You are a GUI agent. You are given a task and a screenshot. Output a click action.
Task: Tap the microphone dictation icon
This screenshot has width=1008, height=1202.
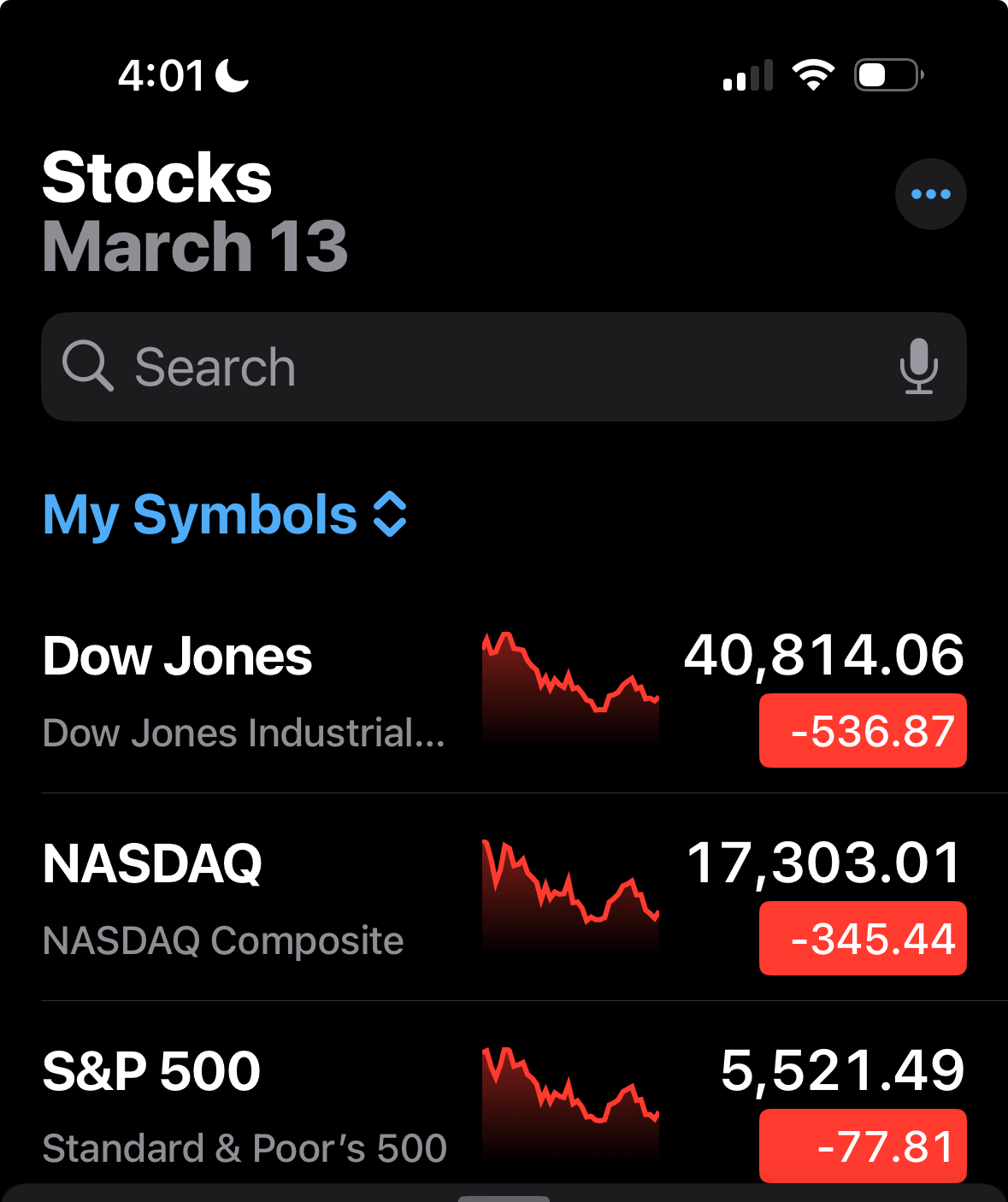[x=918, y=366]
